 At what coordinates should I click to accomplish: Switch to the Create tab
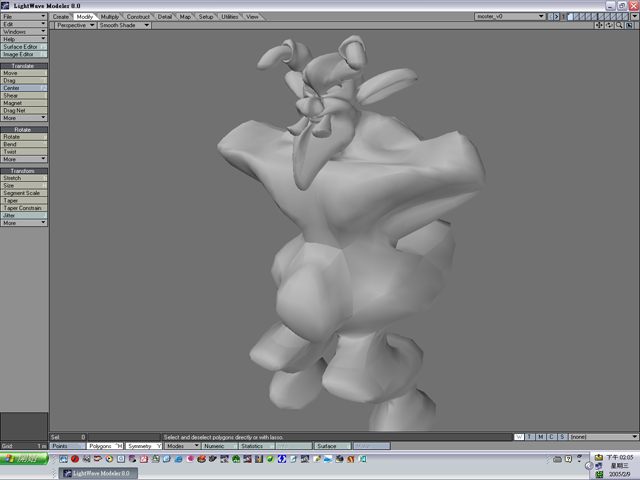click(61, 17)
